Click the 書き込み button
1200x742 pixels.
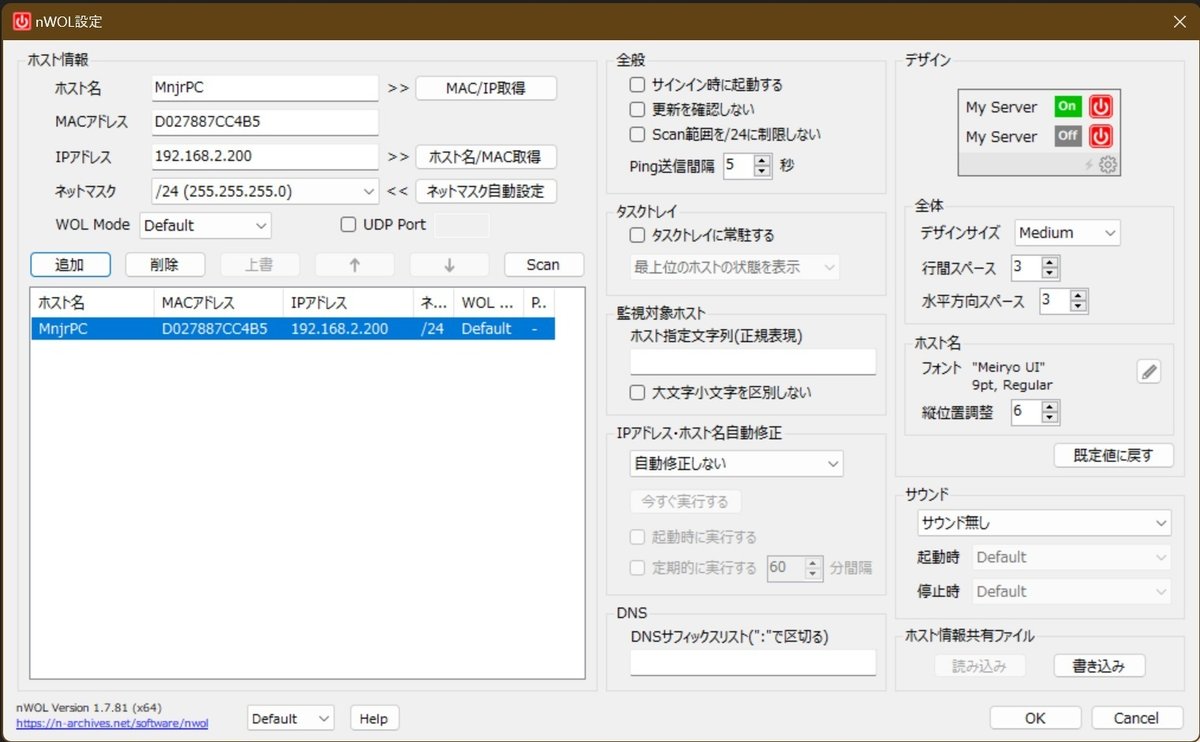(x=1099, y=666)
